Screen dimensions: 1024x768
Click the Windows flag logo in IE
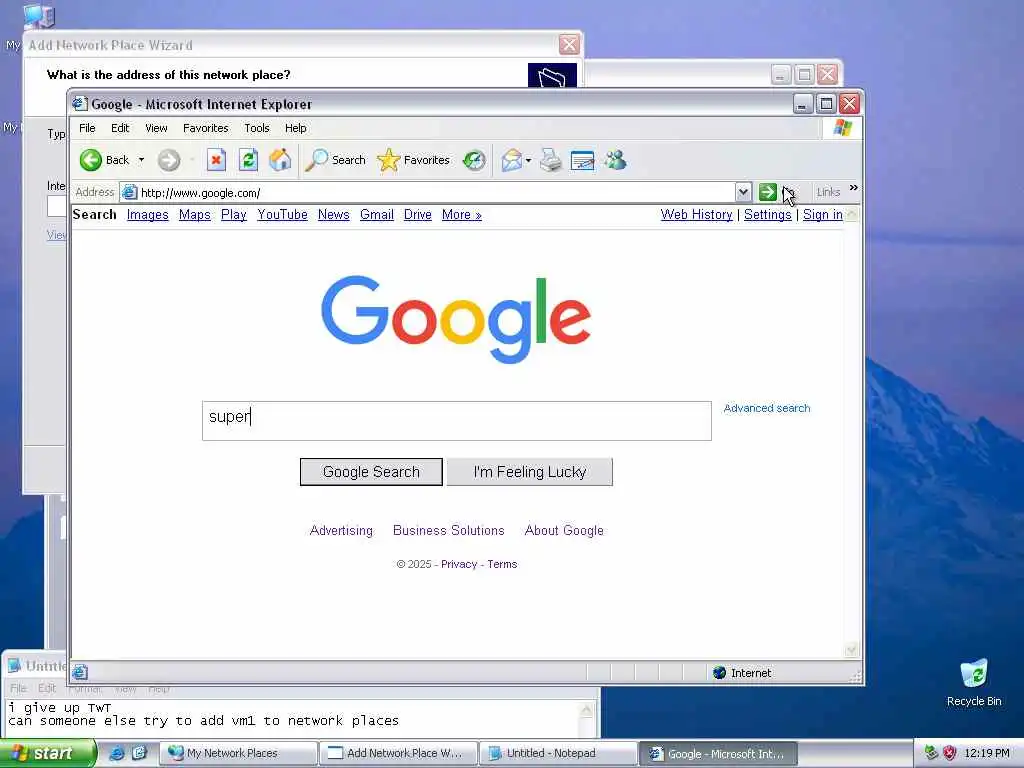[842, 128]
